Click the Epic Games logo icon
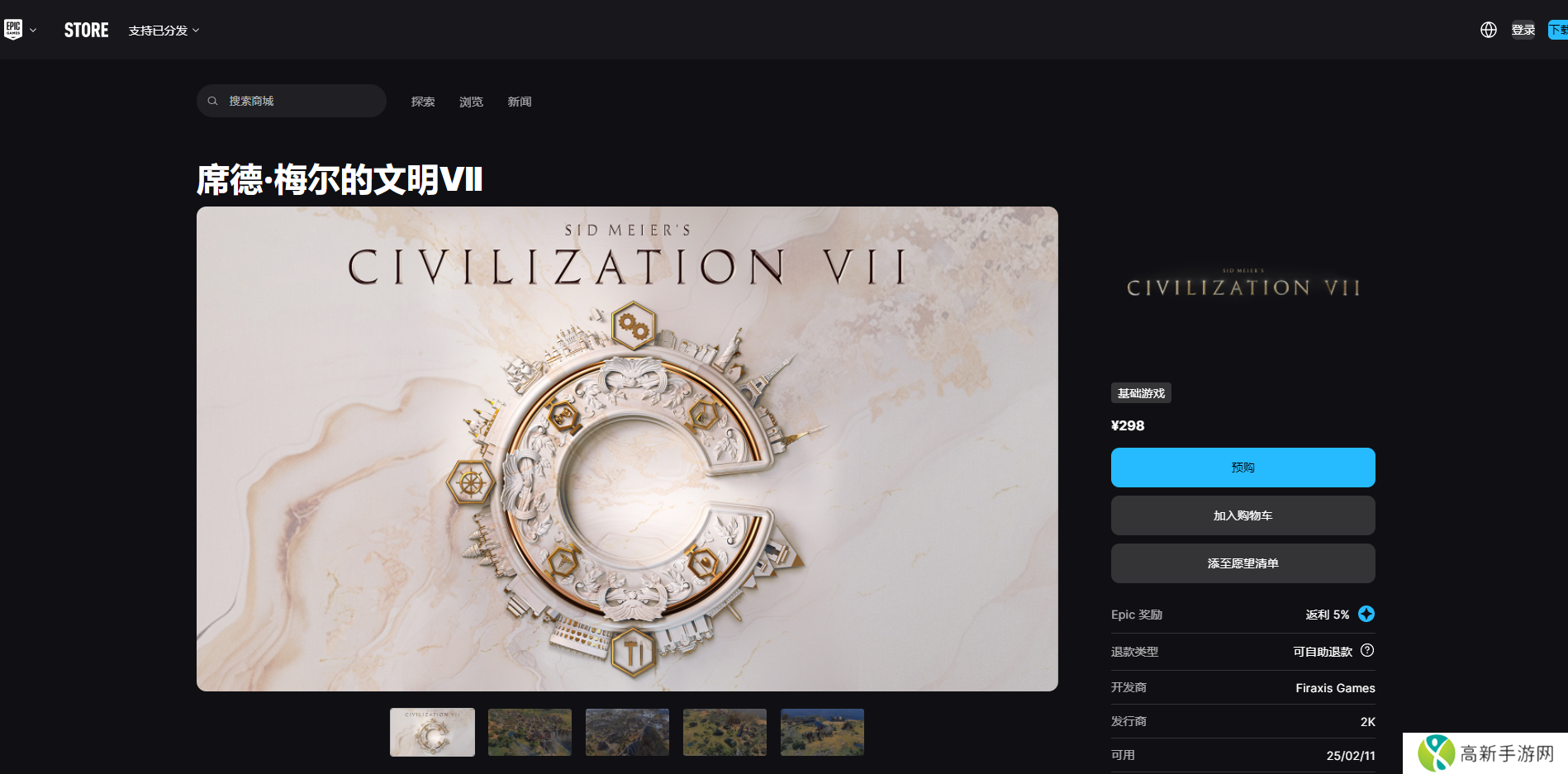 (13, 30)
